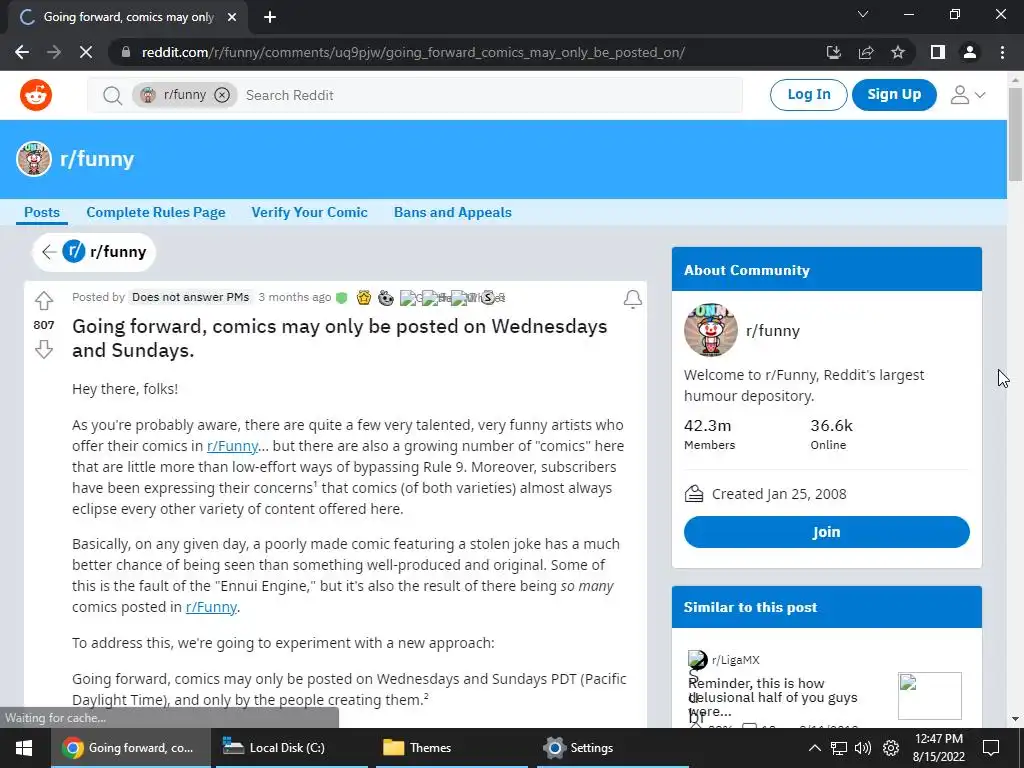This screenshot has width=1024, height=768.
Task: Click the network tray icon
Action: point(839,748)
